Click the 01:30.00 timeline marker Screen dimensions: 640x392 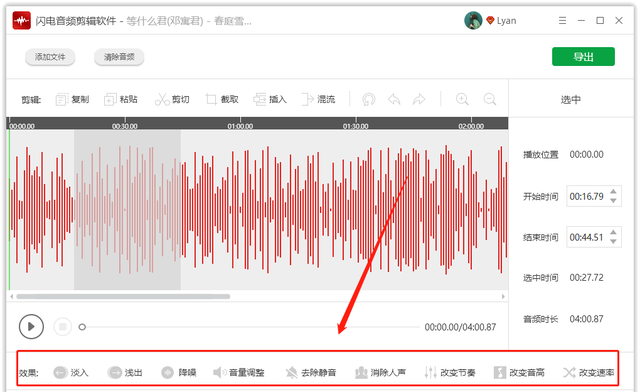tap(356, 126)
